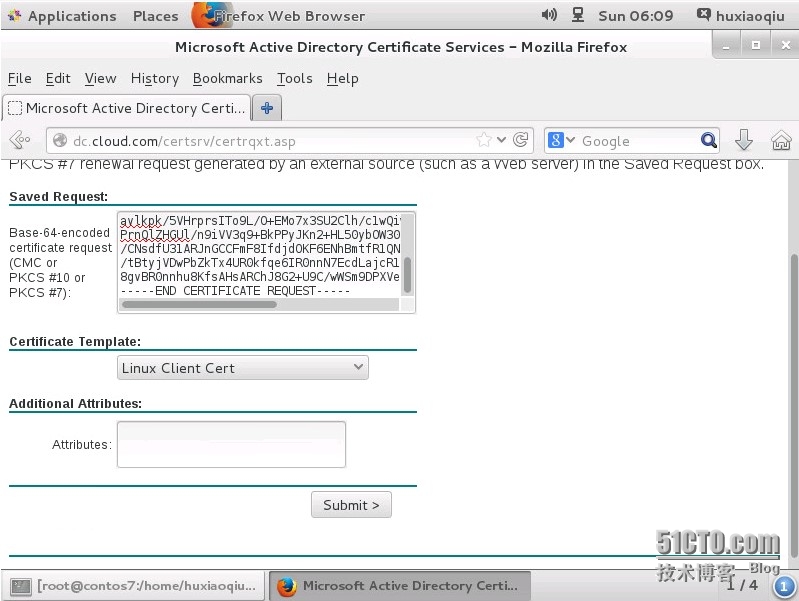Viewport: 799px width, 601px height.
Task: Bookmark this page with the star icon
Action: click(484, 140)
